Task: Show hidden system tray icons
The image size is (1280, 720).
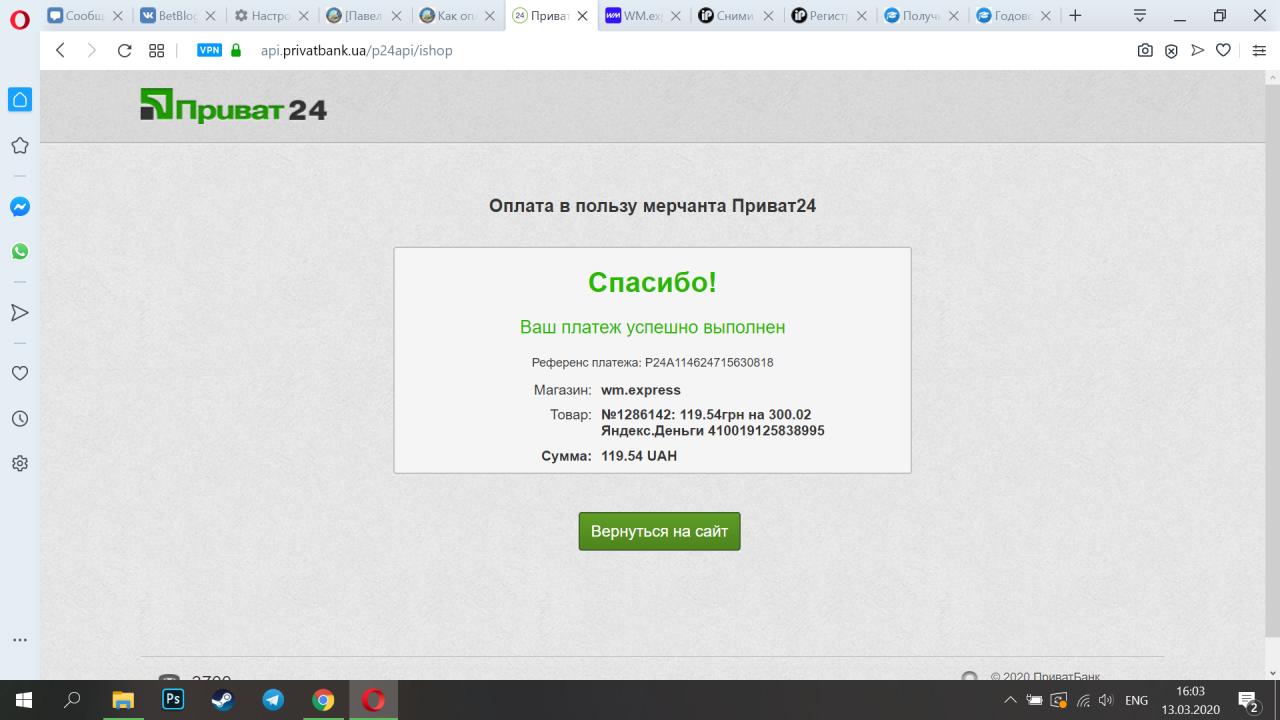Action: (x=1010, y=700)
